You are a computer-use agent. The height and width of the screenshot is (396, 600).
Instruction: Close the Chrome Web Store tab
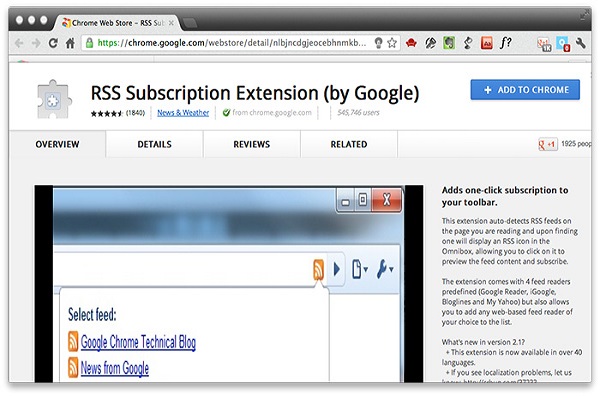click(171, 23)
